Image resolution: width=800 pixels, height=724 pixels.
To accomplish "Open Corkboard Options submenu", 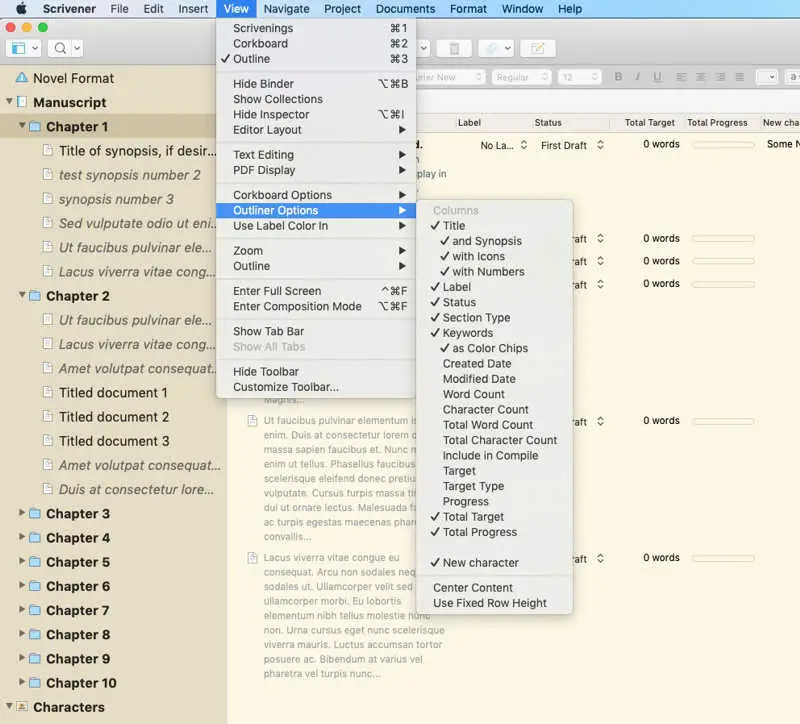I will coord(316,195).
